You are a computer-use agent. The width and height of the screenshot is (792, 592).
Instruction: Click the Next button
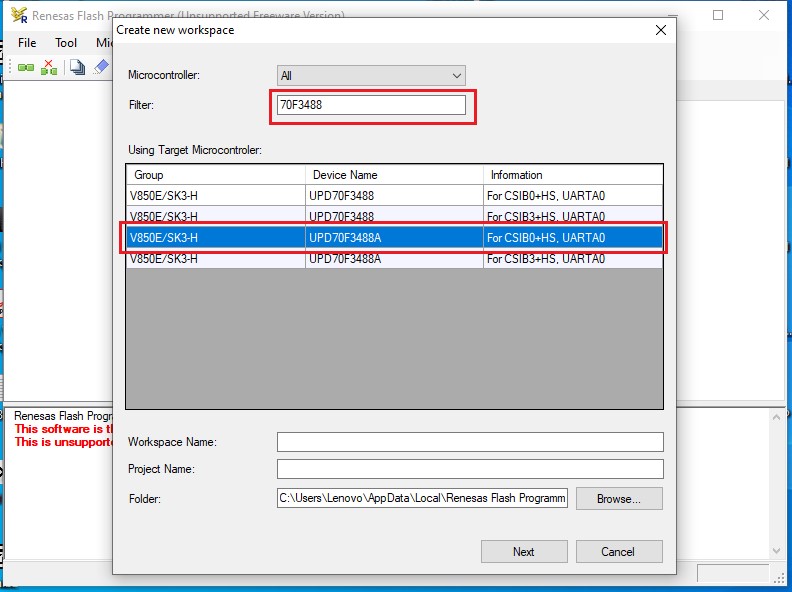(523, 552)
